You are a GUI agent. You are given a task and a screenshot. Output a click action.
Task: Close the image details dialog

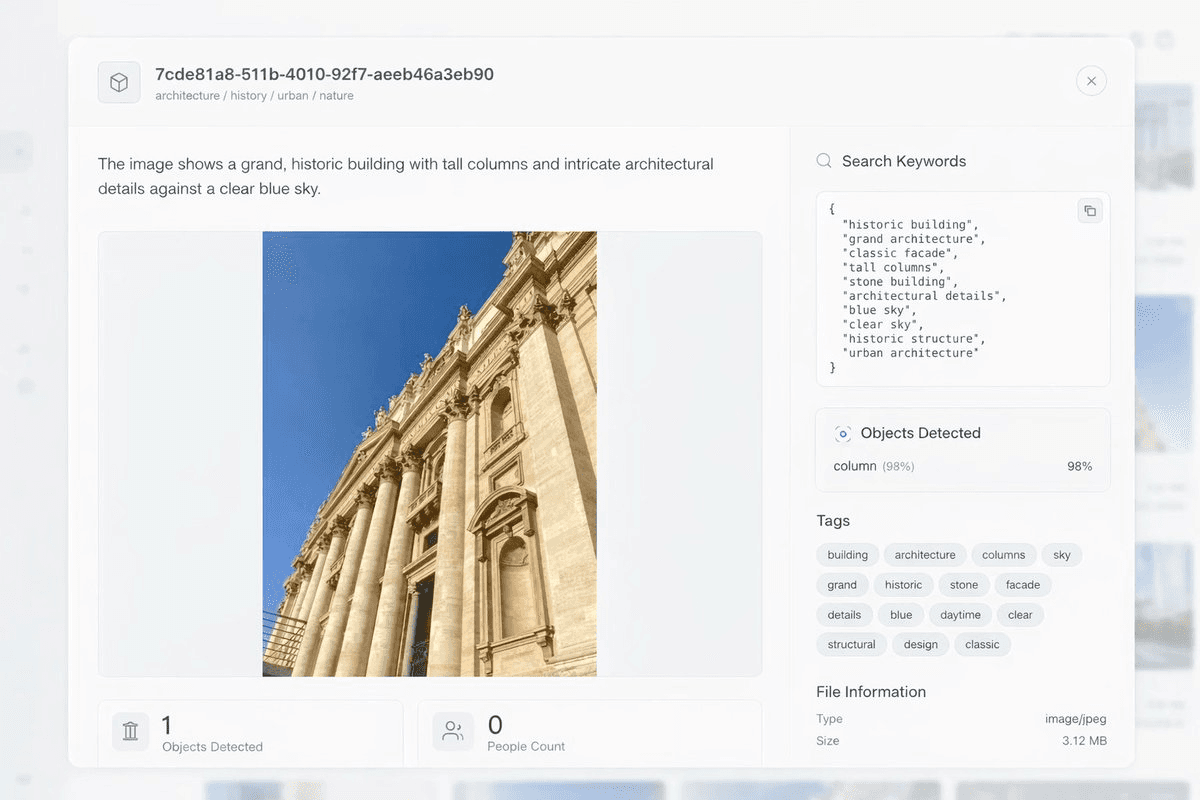click(x=1091, y=81)
